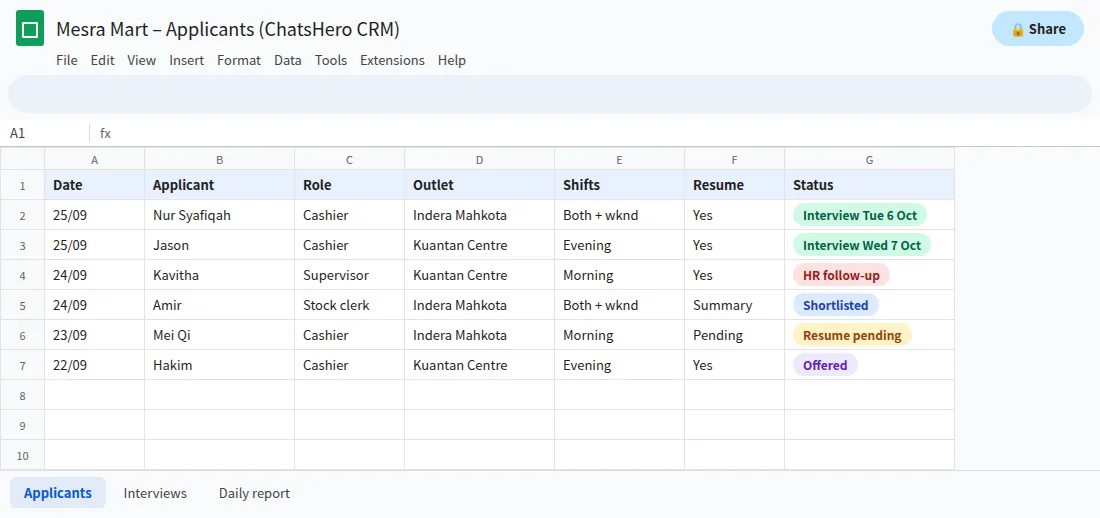Select the Jason applicant cell
Image resolution: width=1100 pixels, height=518 pixels.
pos(220,245)
